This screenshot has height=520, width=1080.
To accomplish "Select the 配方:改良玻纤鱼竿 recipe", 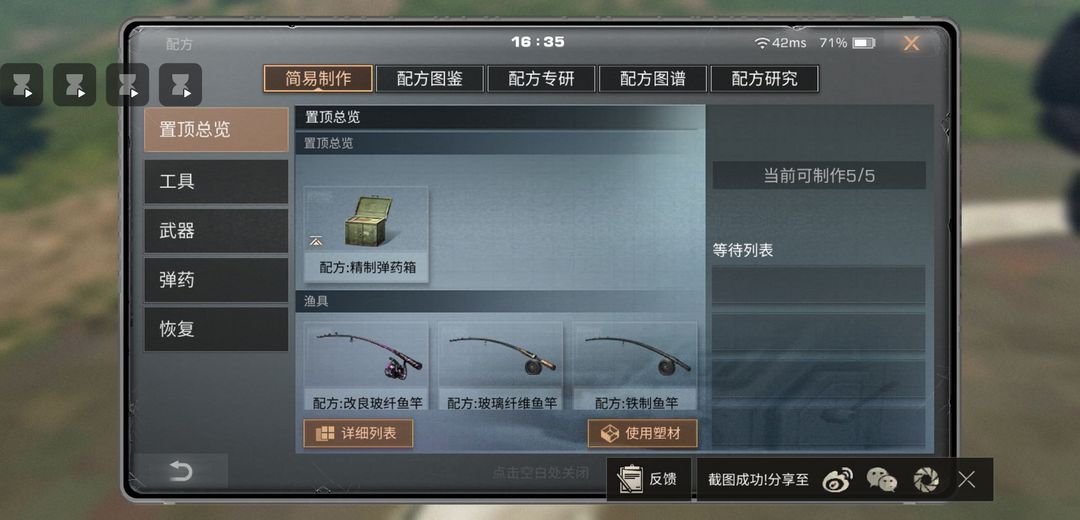I will coord(366,366).
